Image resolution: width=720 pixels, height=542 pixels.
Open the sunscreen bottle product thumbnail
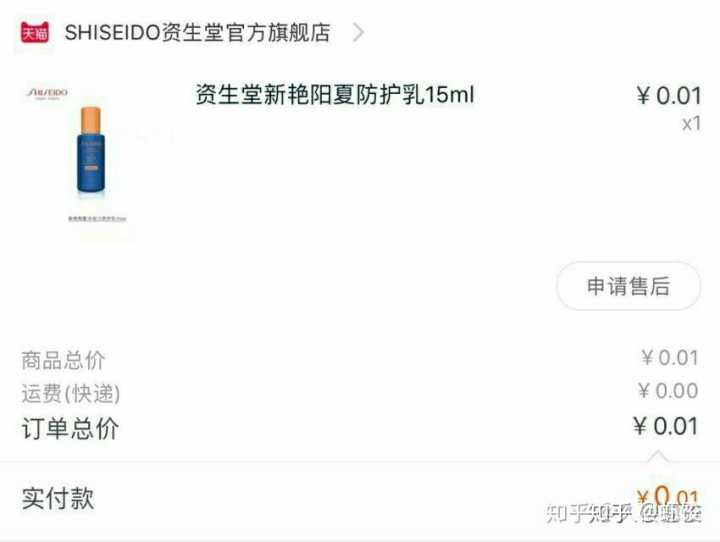click(x=91, y=150)
